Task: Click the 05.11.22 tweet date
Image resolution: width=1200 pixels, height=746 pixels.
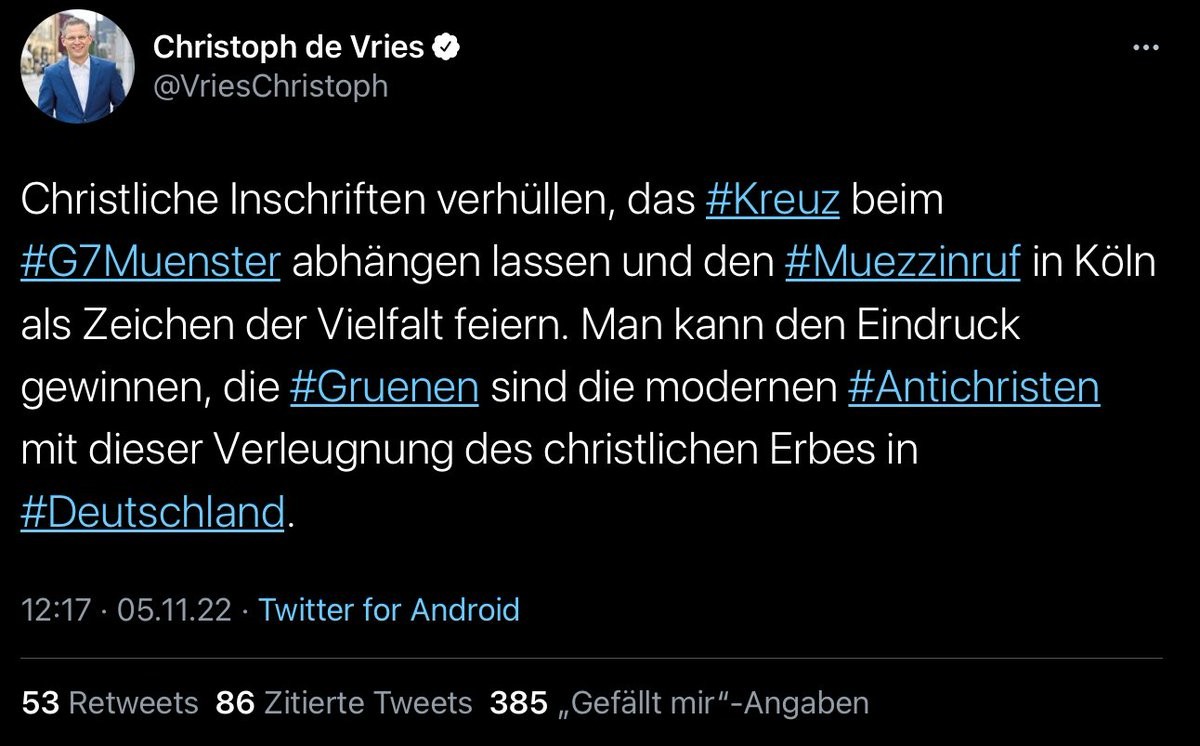Action: click(174, 609)
